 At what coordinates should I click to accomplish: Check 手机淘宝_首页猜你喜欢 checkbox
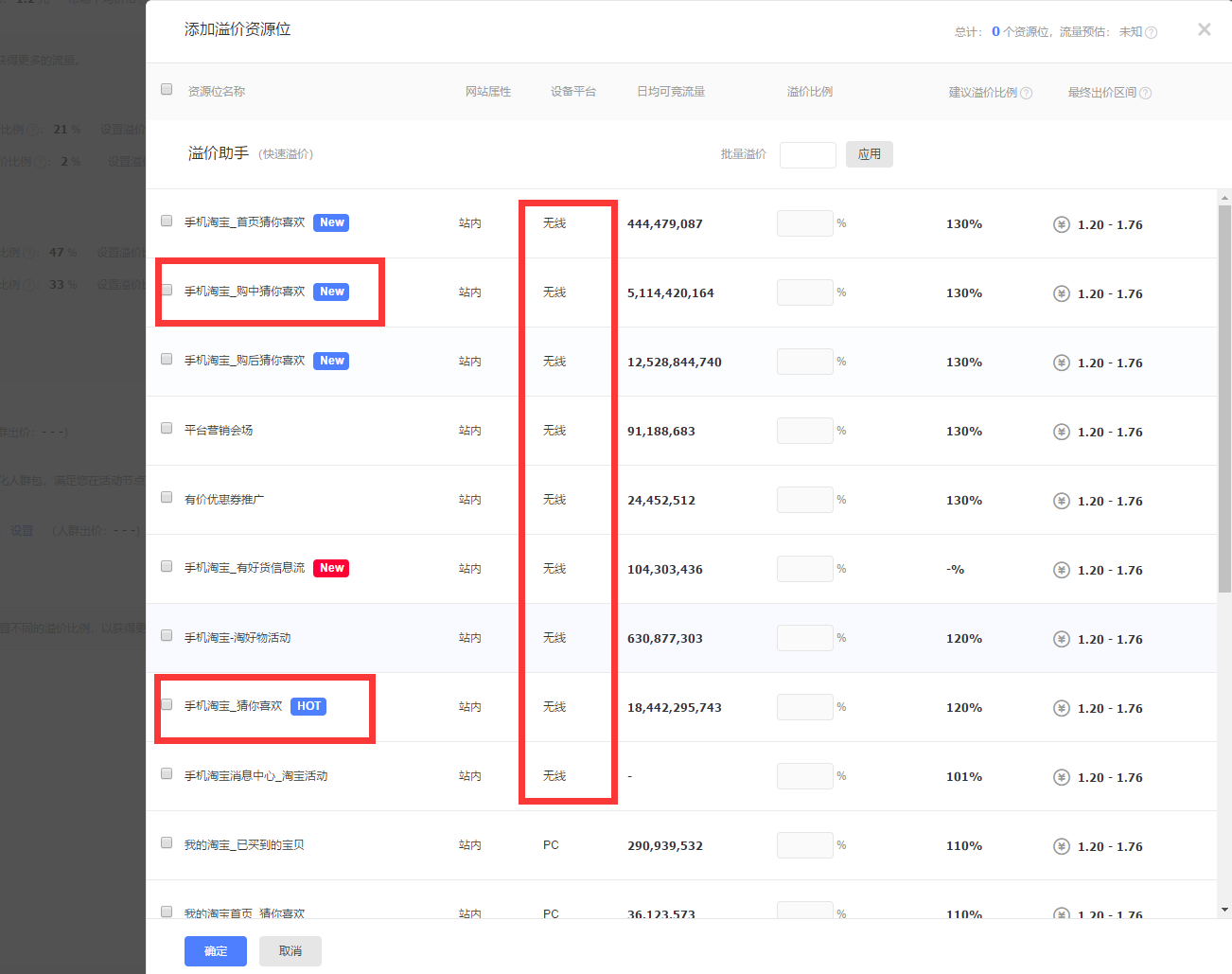point(167,221)
